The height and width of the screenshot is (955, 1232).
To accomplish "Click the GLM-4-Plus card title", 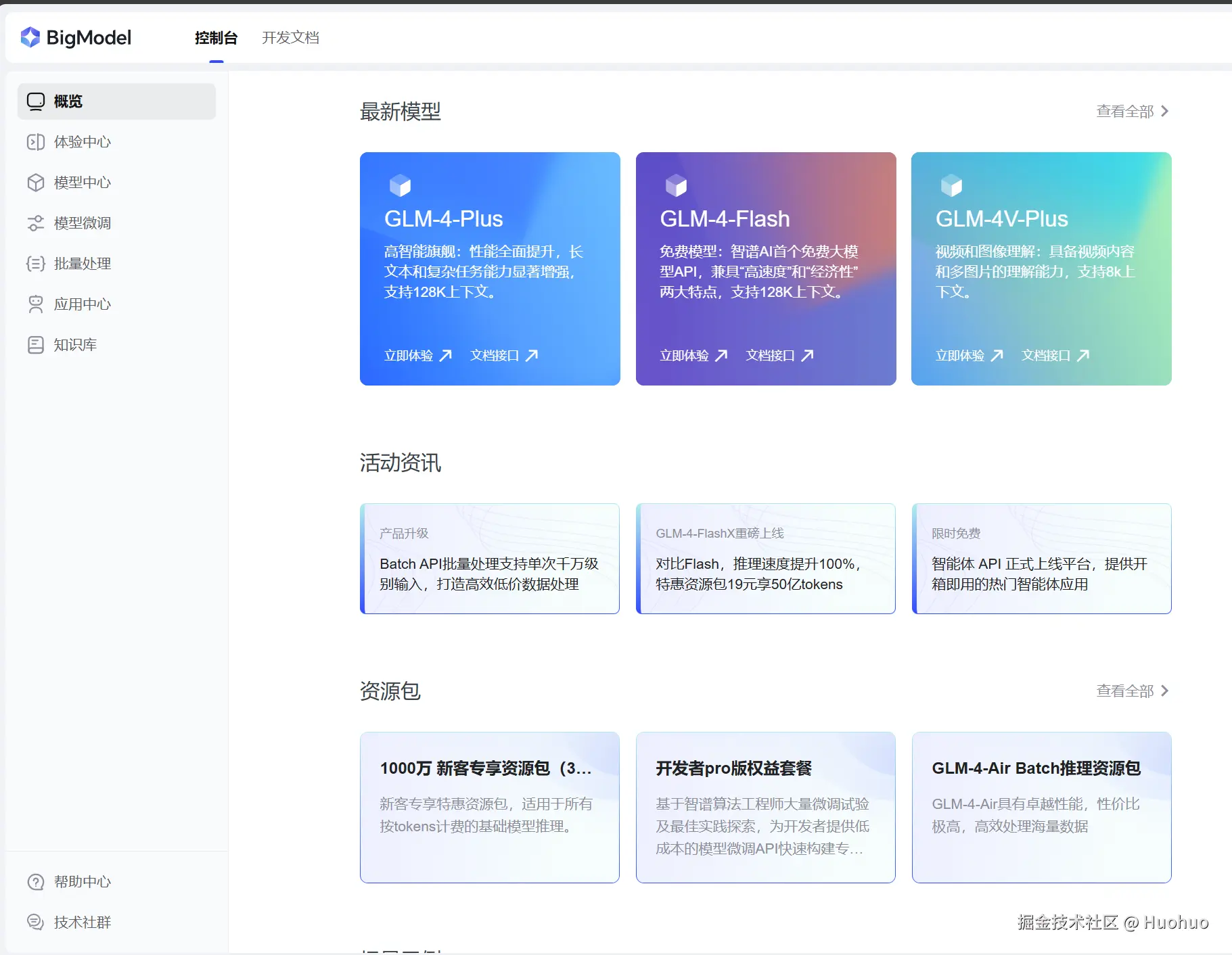I will click(444, 219).
